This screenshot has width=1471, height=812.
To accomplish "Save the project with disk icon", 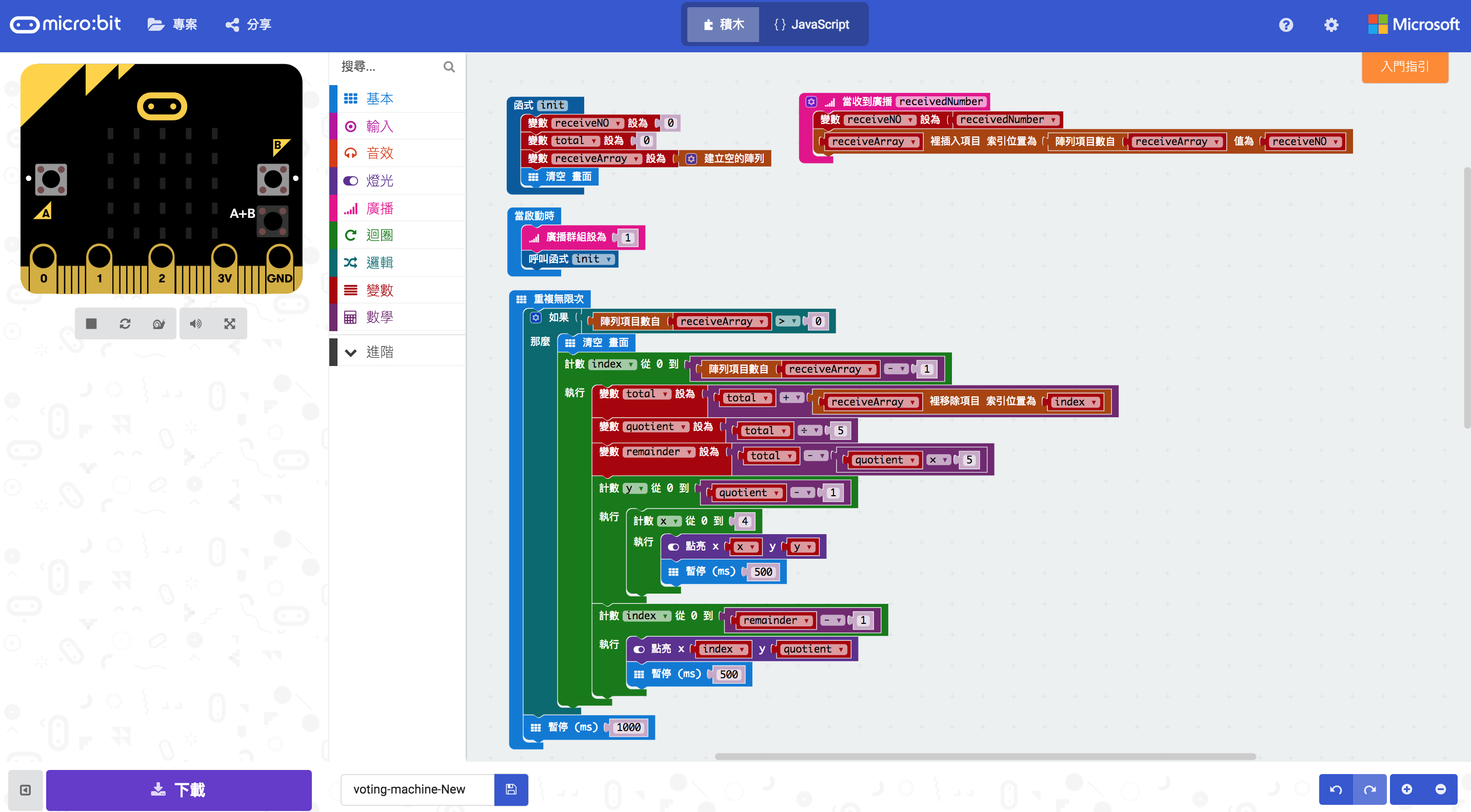I will point(511,789).
